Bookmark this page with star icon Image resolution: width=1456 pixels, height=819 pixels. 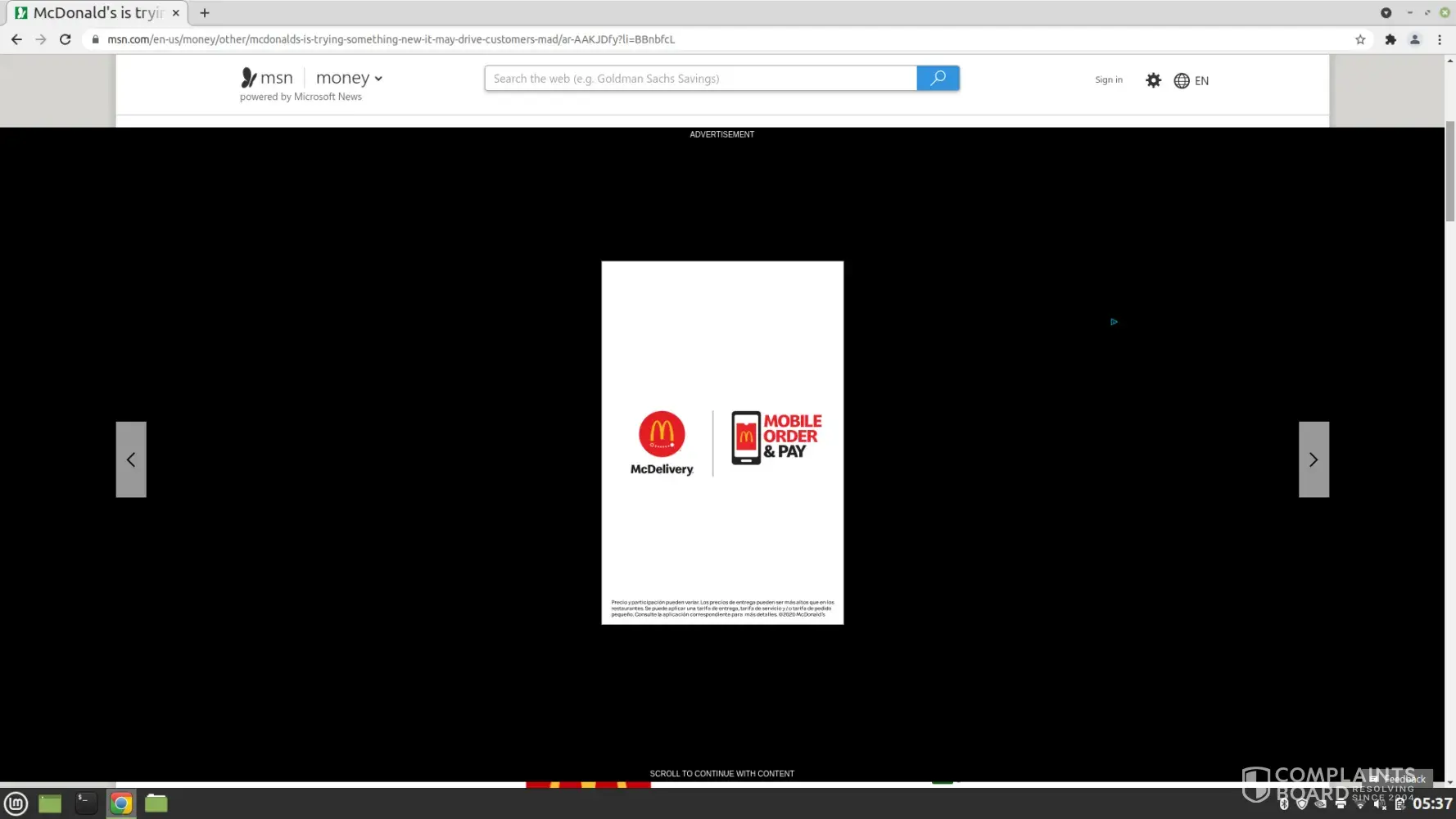coord(1360,39)
